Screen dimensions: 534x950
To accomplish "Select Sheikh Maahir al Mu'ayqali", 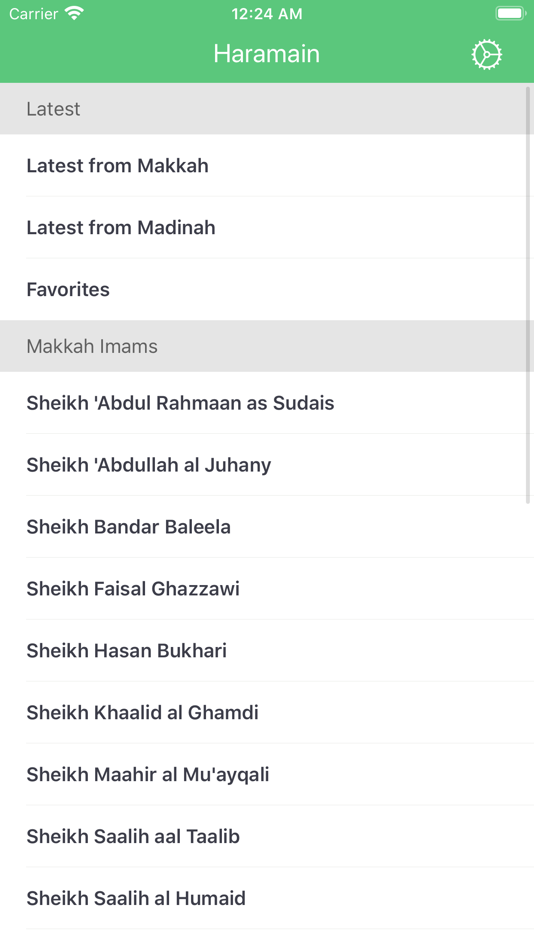I will pyautogui.click(x=267, y=774).
